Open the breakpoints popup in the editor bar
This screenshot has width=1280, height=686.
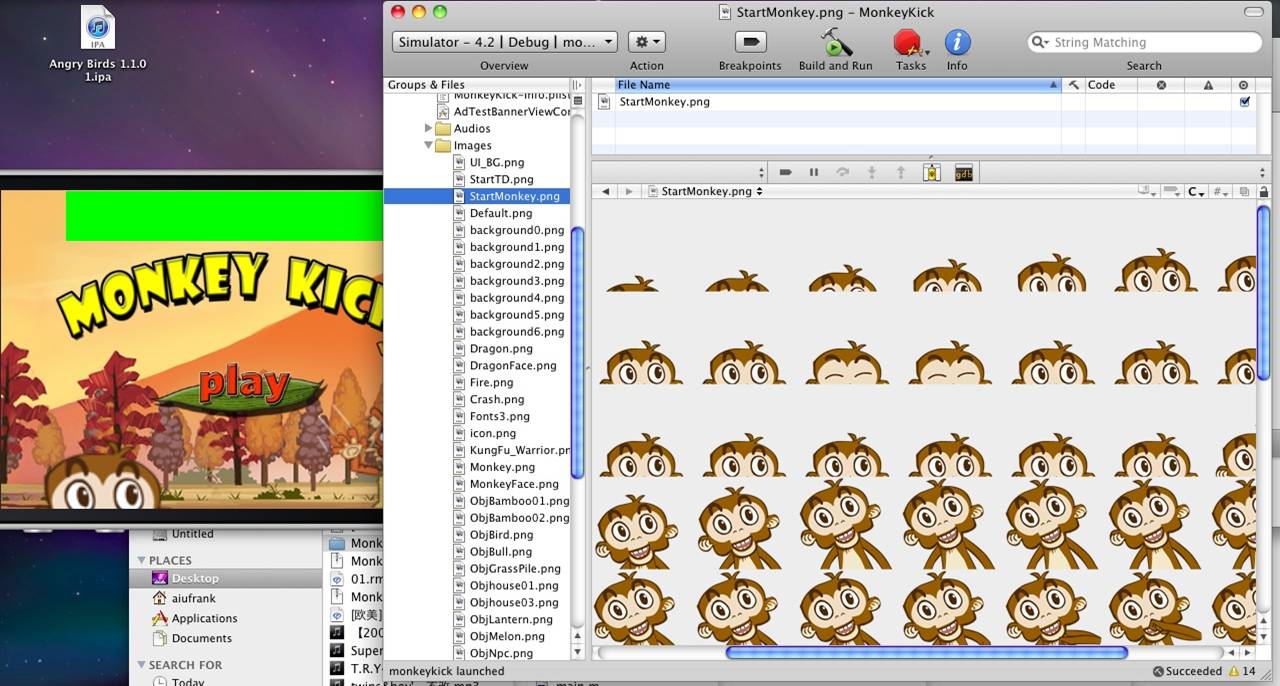click(x=1173, y=191)
